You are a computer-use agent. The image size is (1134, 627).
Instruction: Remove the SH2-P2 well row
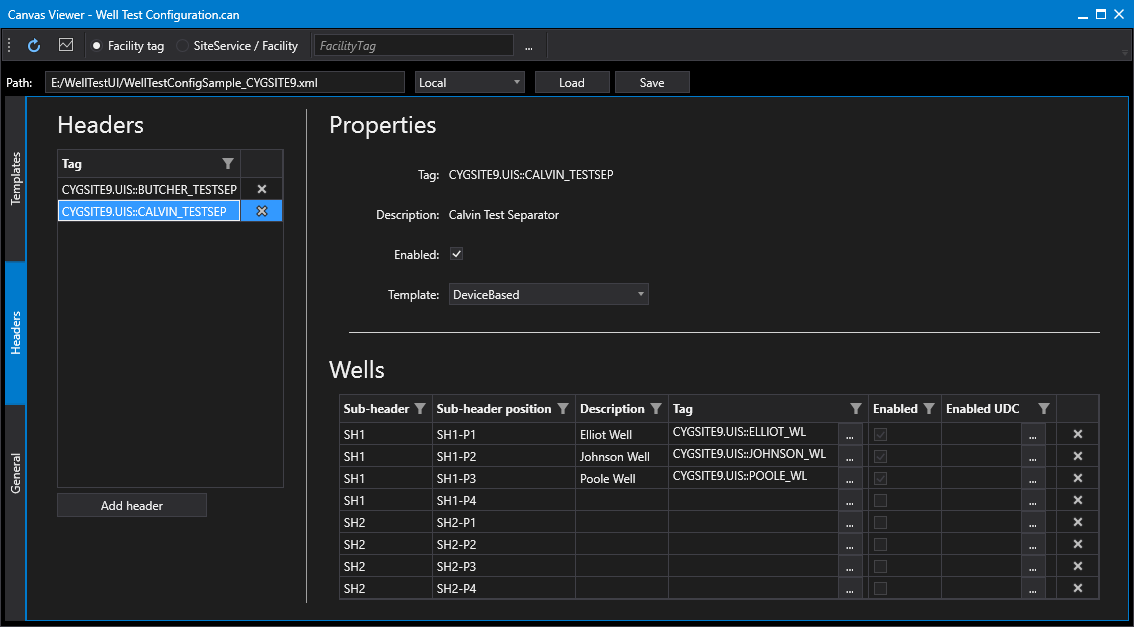point(1078,545)
